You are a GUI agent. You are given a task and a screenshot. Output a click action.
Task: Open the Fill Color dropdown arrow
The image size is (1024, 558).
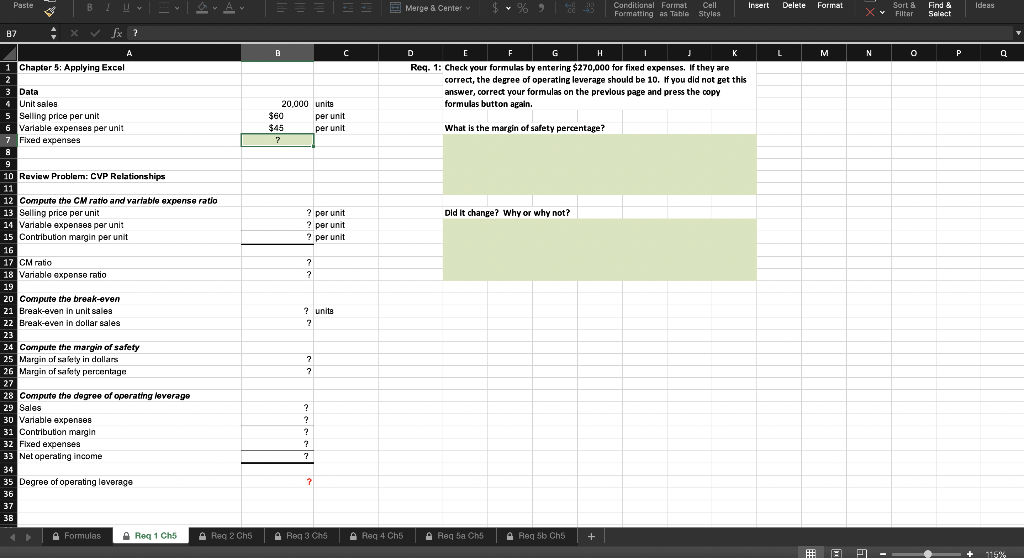point(215,8)
